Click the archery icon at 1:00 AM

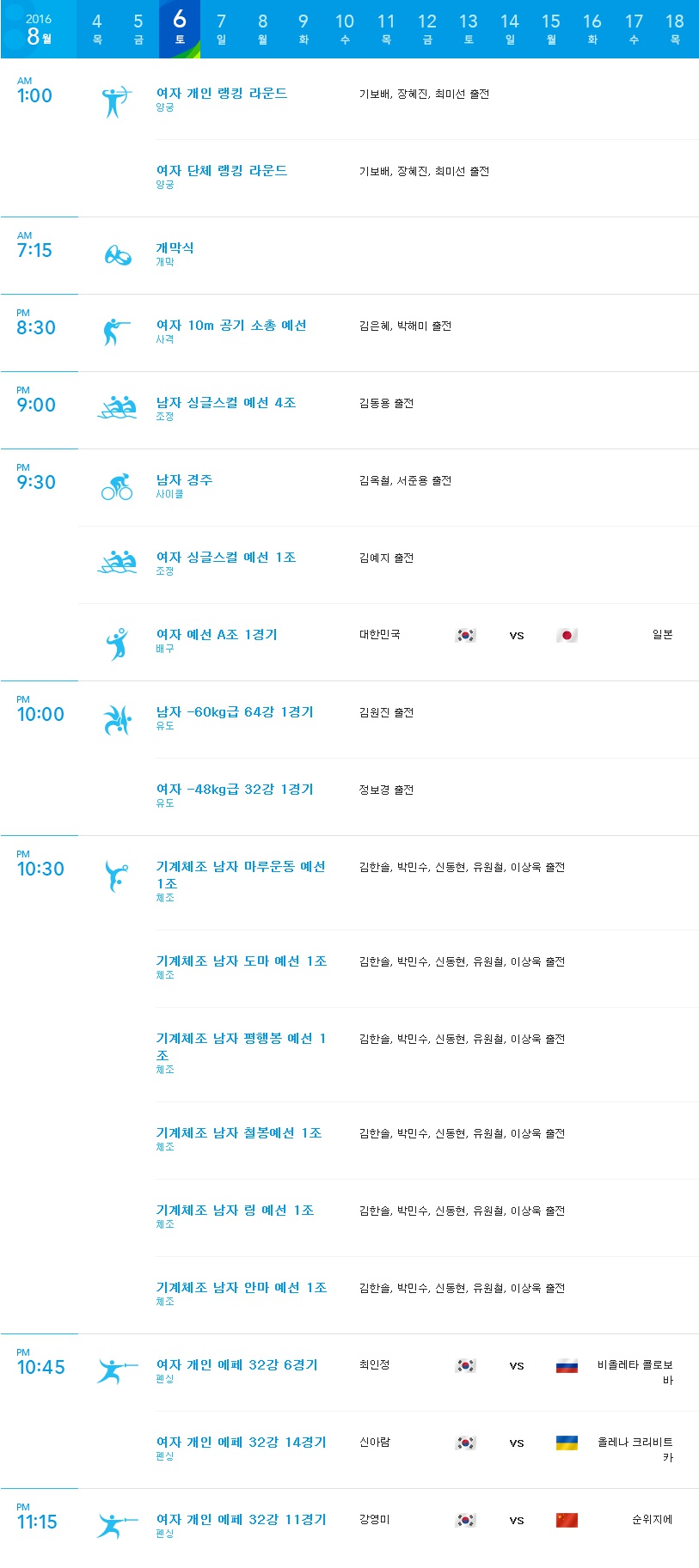pyautogui.click(x=115, y=102)
